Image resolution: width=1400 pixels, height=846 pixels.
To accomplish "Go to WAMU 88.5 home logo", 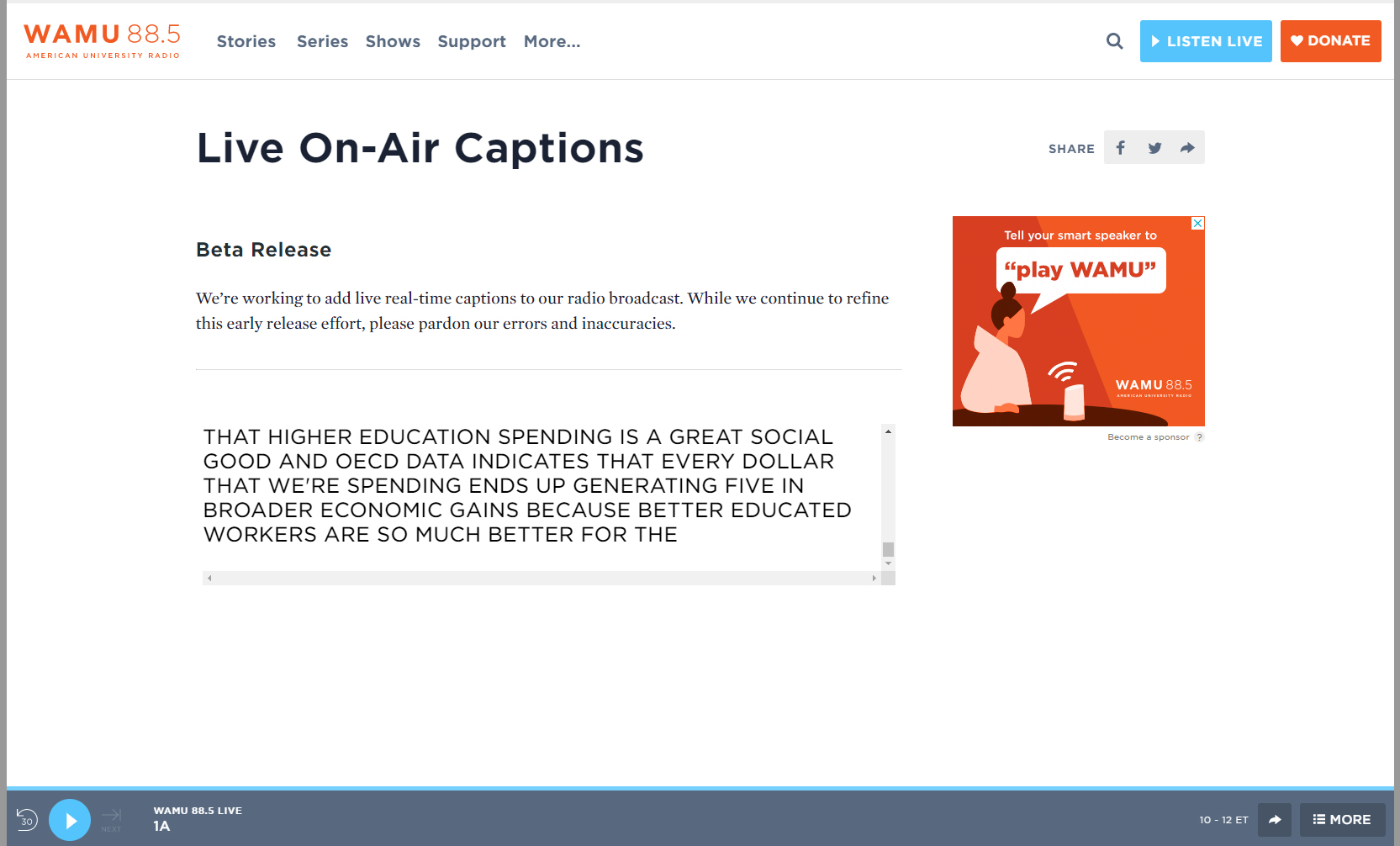I will click(102, 41).
